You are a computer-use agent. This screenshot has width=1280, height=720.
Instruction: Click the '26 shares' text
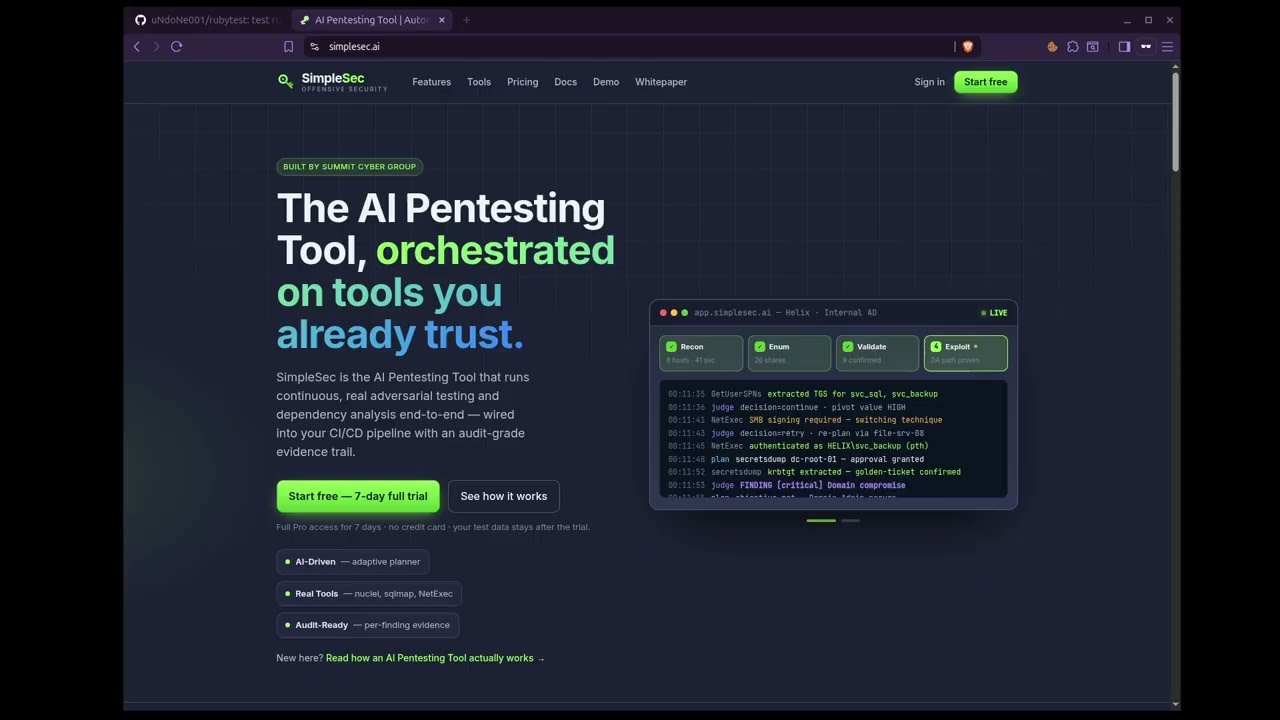click(770, 360)
